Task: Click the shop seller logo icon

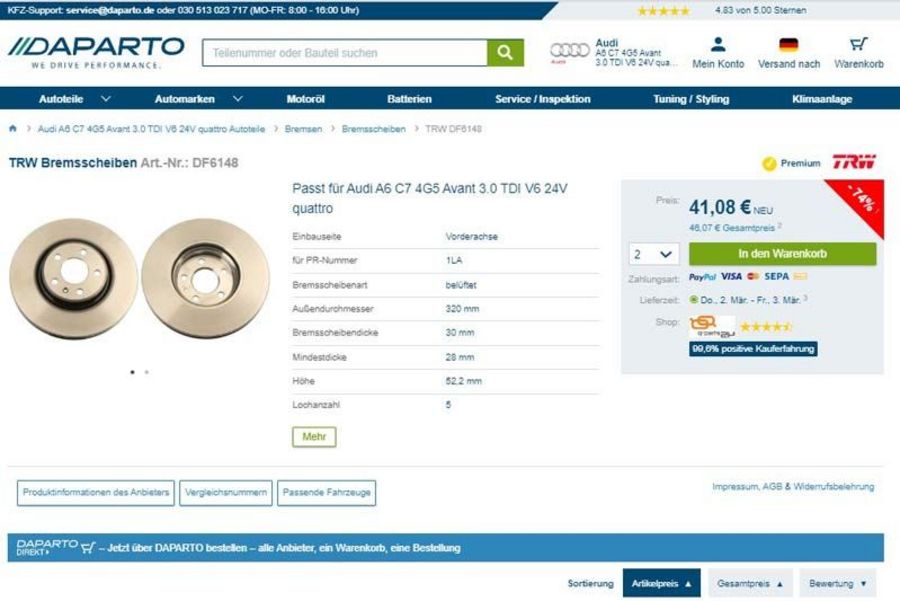Action: pos(711,327)
